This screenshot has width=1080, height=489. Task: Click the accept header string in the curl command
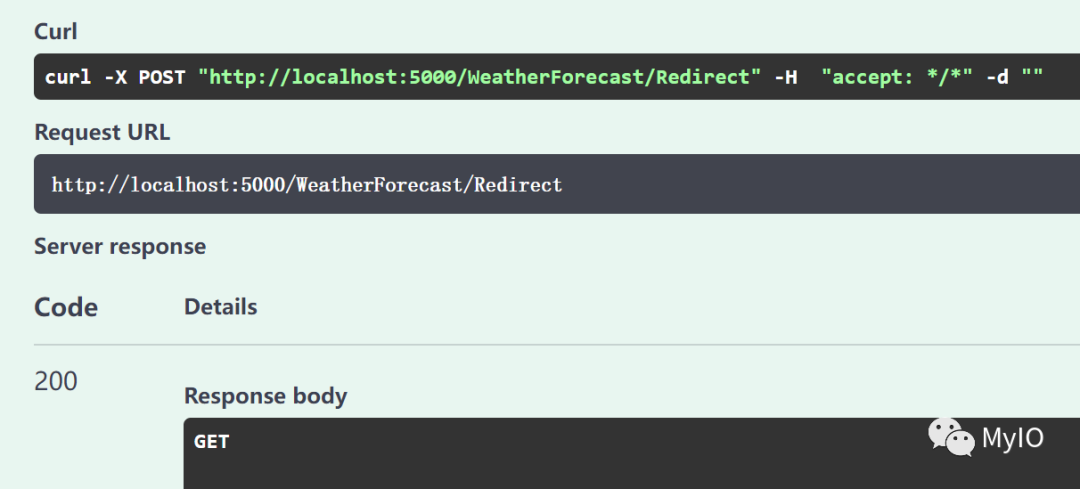pyautogui.click(x=897, y=76)
